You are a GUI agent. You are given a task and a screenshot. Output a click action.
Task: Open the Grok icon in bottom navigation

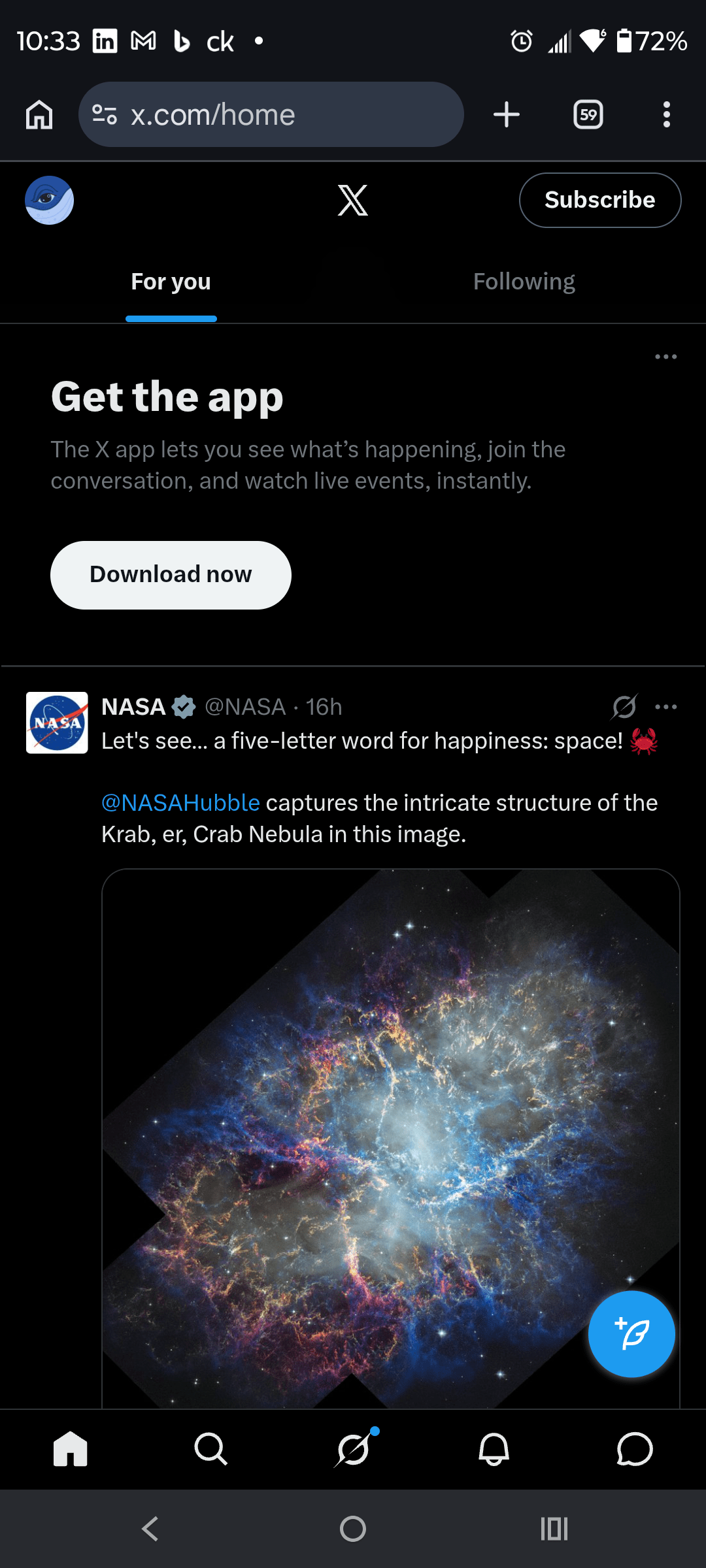coord(354,1449)
